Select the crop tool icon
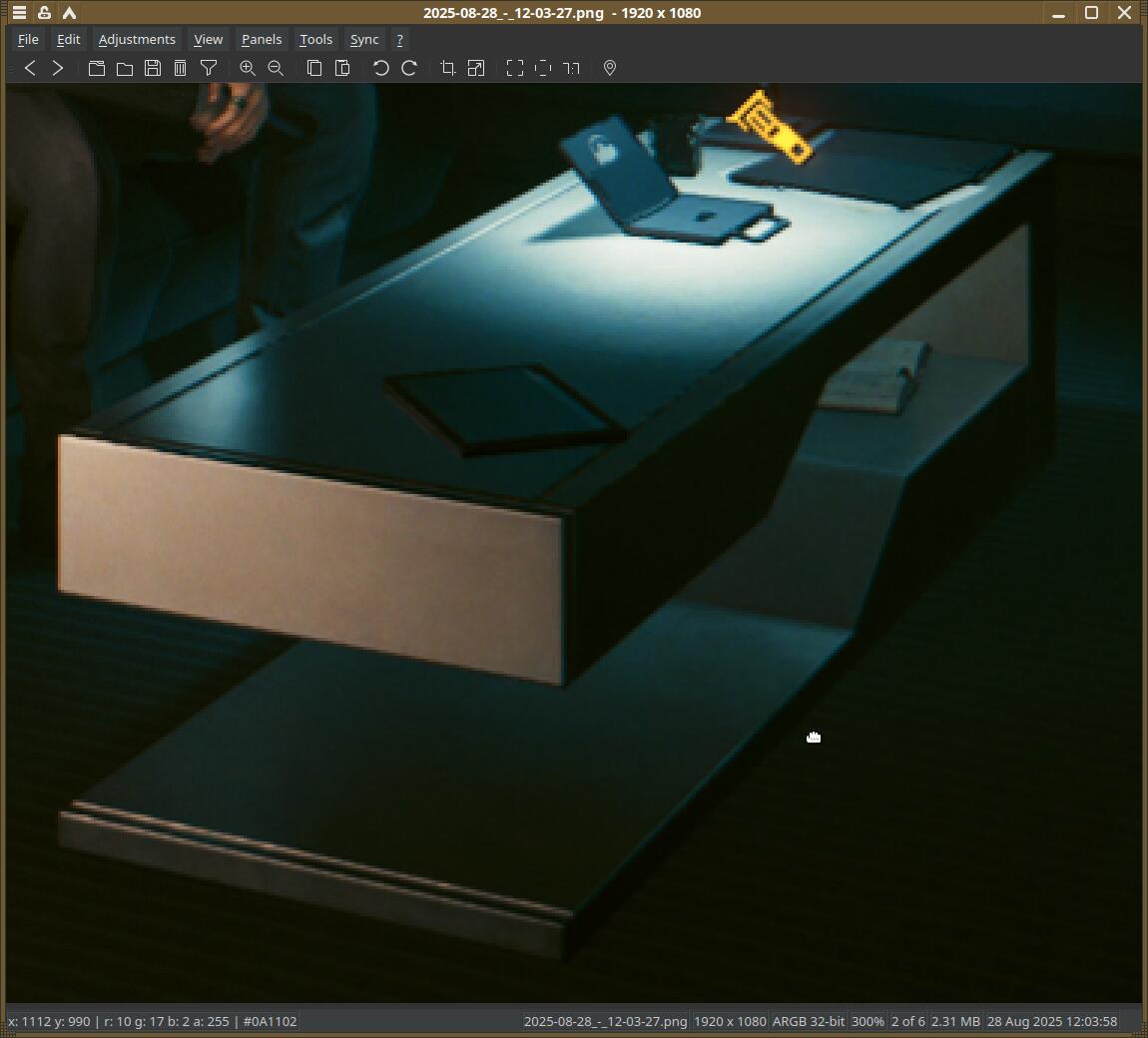This screenshot has width=1148, height=1038. 448,68
